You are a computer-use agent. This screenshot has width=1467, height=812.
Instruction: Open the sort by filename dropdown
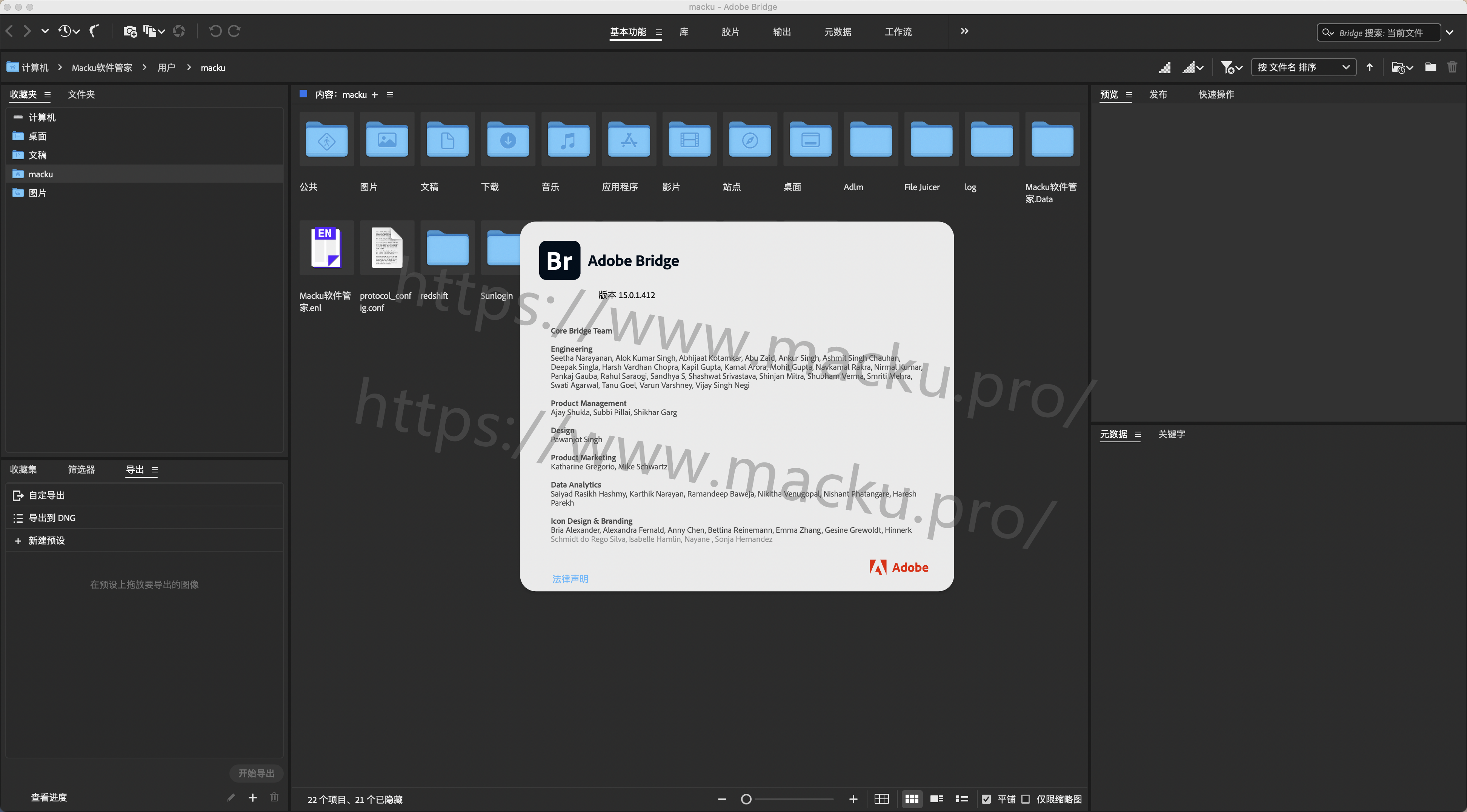1303,67
